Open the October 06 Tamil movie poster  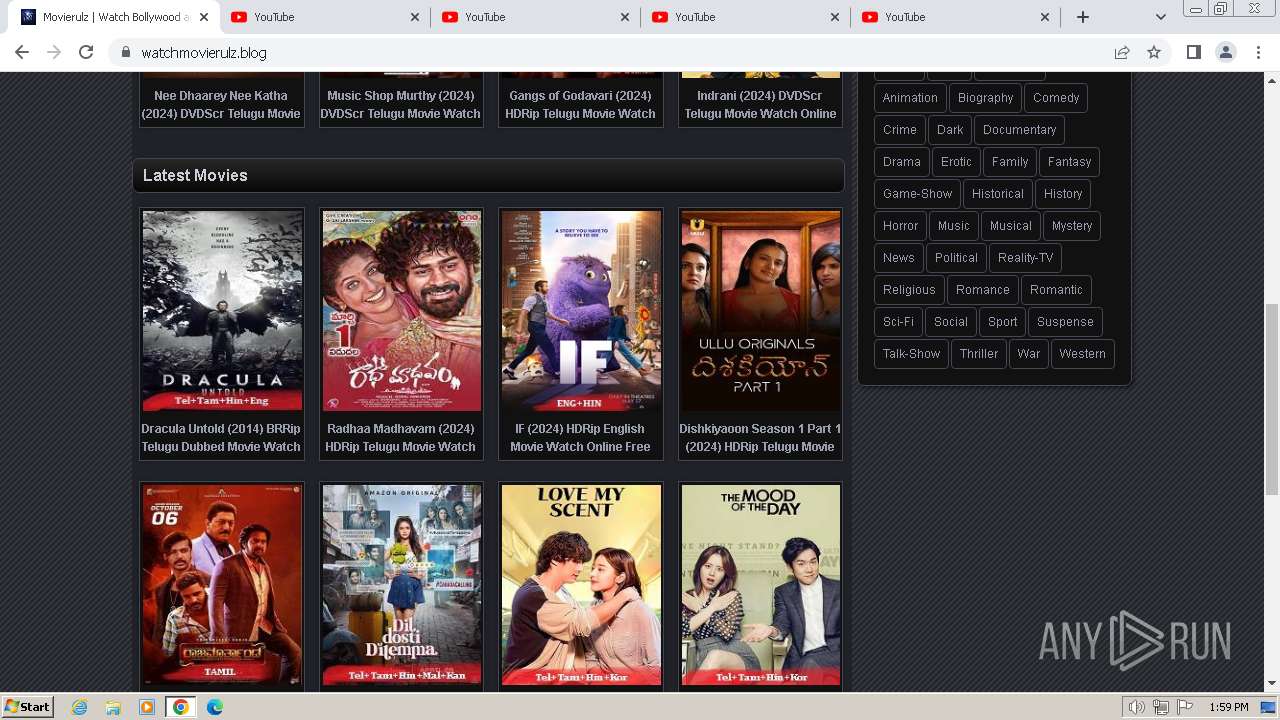click(x=222, y=585)
